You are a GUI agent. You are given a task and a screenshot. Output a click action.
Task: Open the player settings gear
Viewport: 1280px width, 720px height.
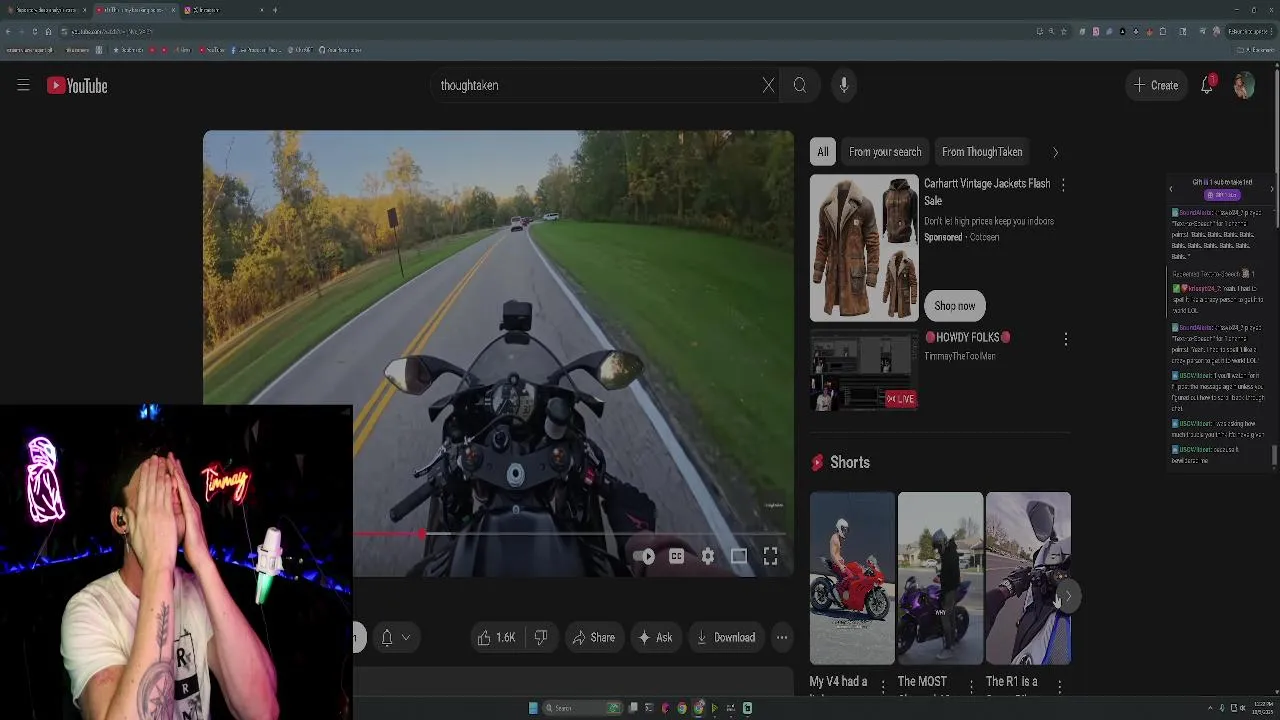coord(708,556)
